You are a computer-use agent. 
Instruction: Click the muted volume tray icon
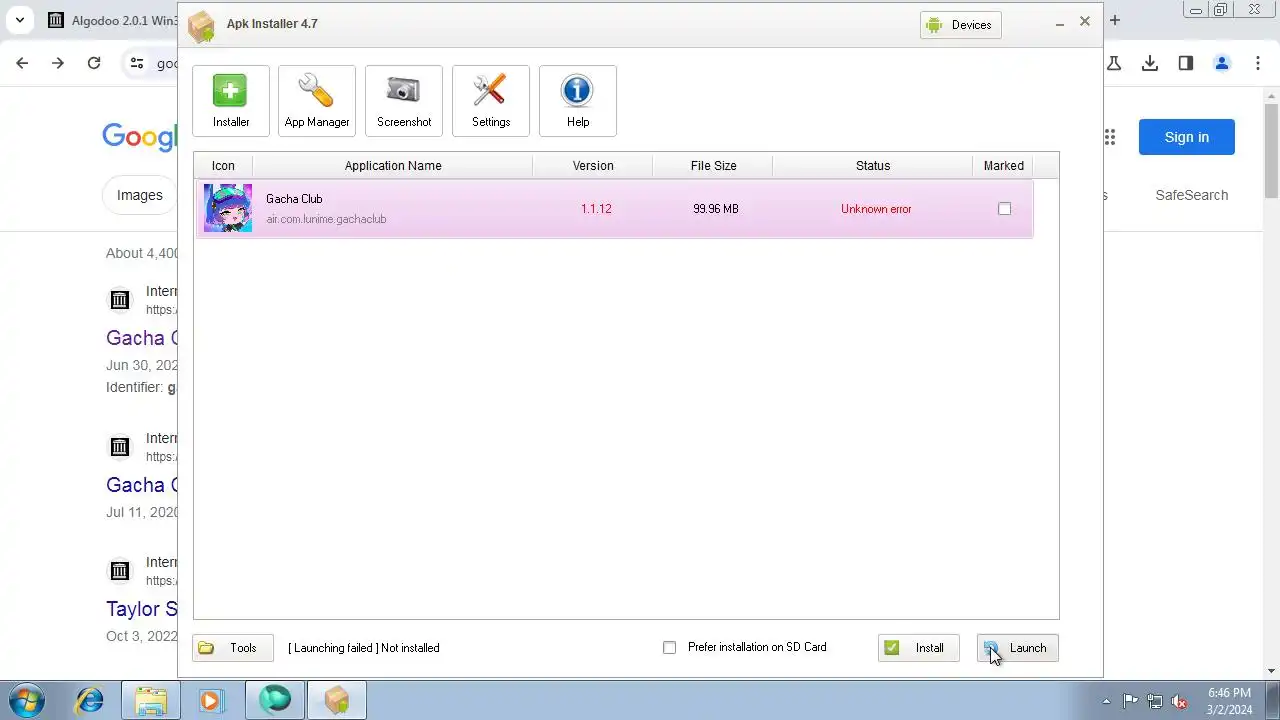[x=1180, y=701]
